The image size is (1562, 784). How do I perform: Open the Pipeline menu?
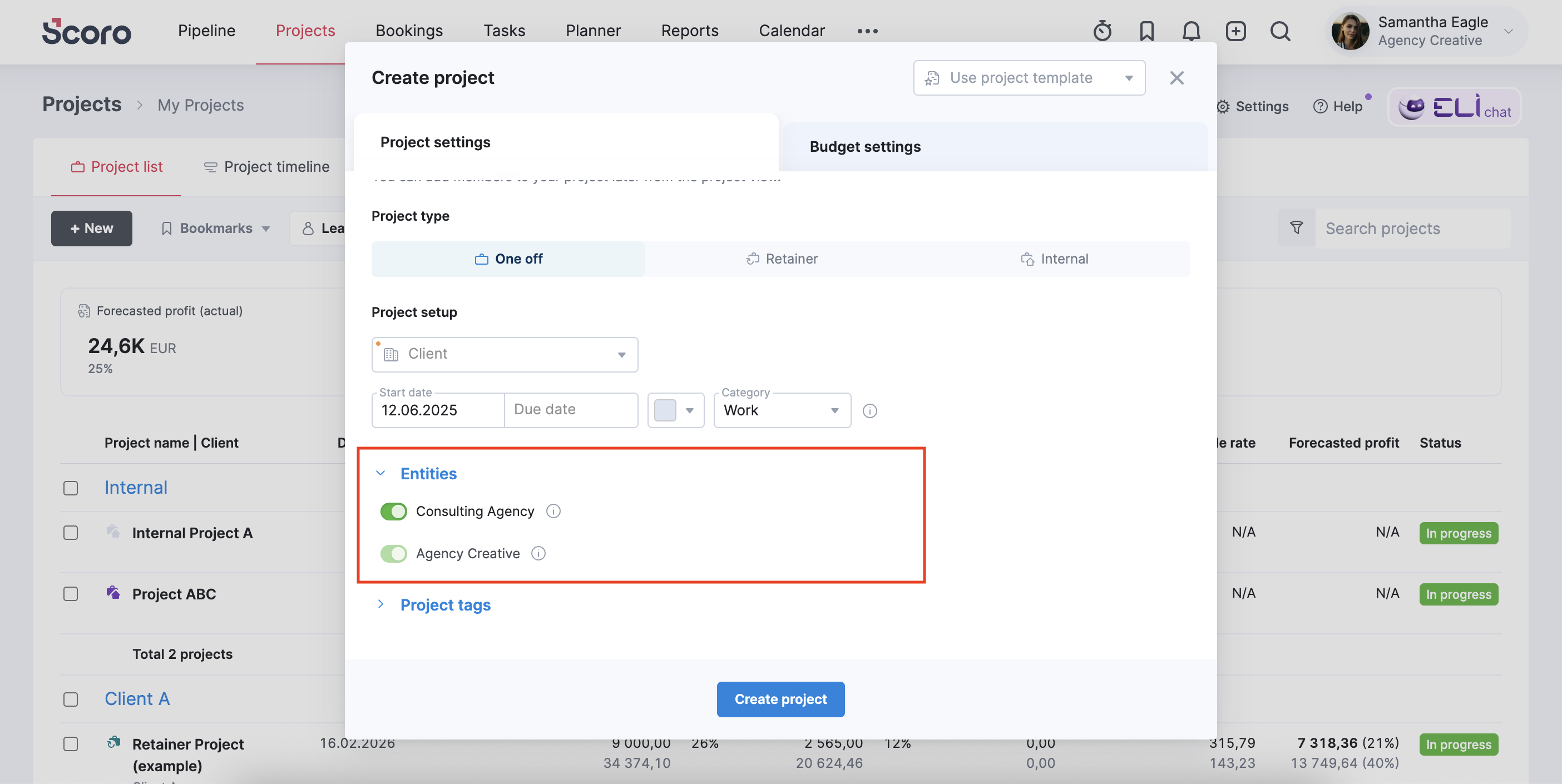[206, 30]
